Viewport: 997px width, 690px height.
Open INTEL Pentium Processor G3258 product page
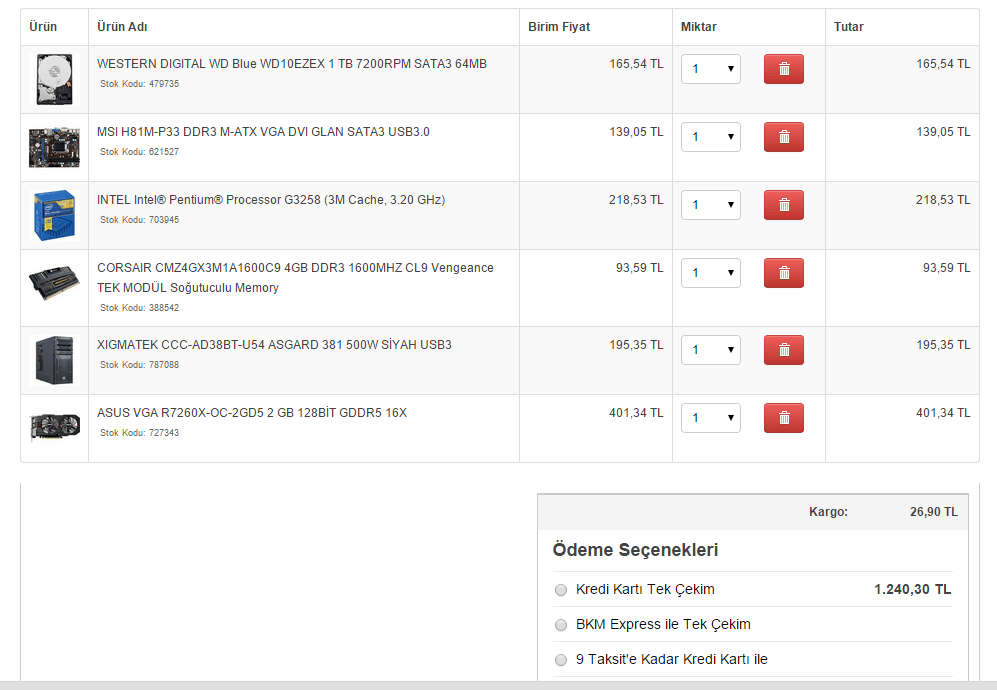pyautogui.click(x=271, y=200)
